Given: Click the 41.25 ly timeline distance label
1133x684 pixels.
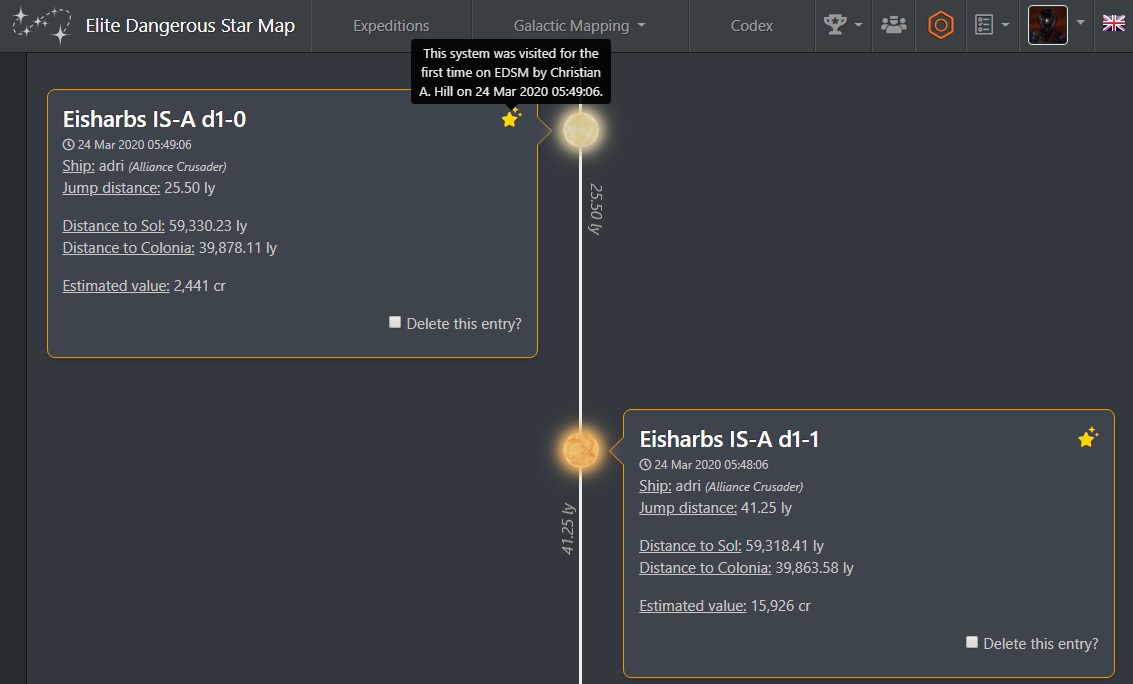Looking at the screenshot, I should coord(568,529).
